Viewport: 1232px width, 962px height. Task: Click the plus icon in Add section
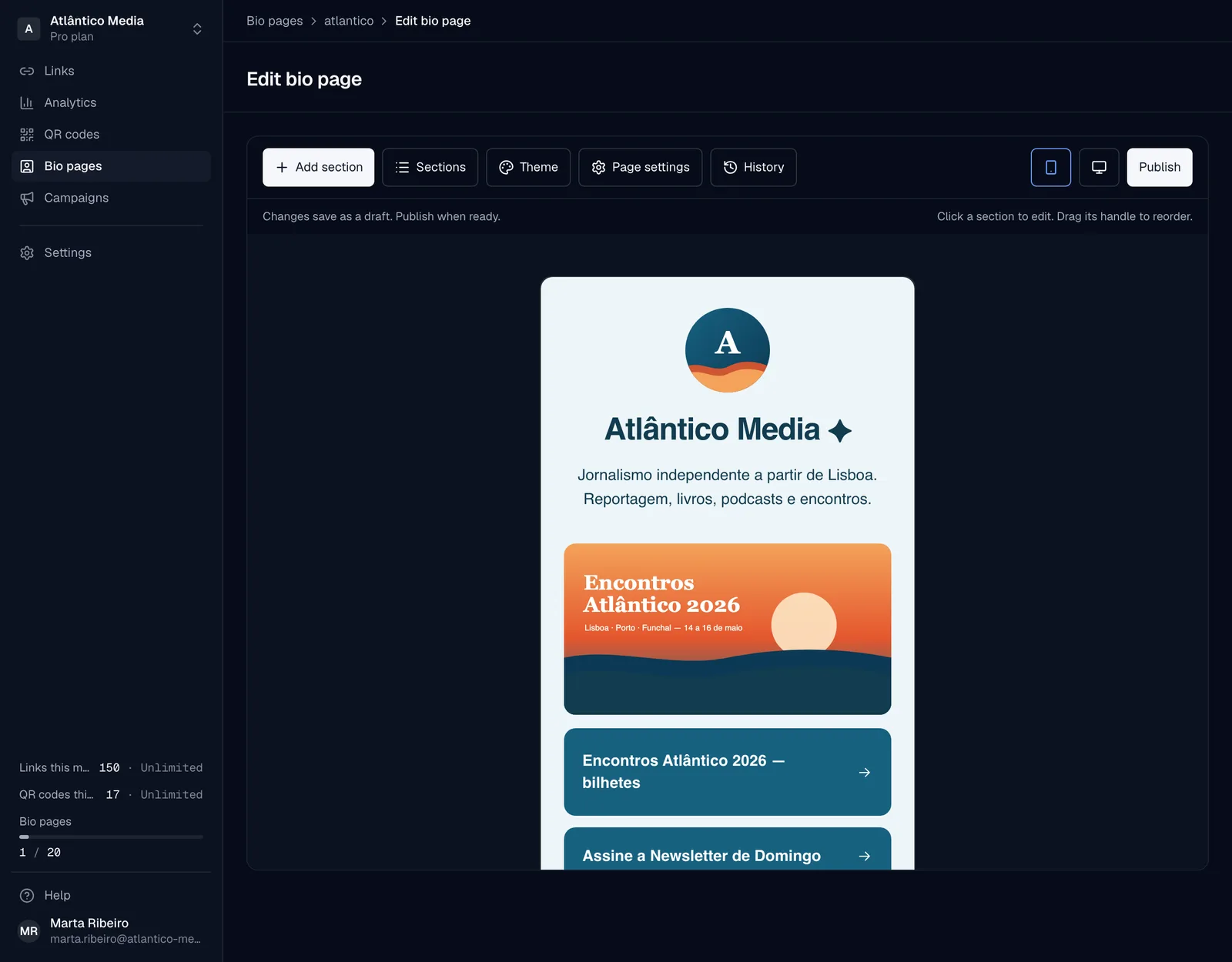click(282, 167)
